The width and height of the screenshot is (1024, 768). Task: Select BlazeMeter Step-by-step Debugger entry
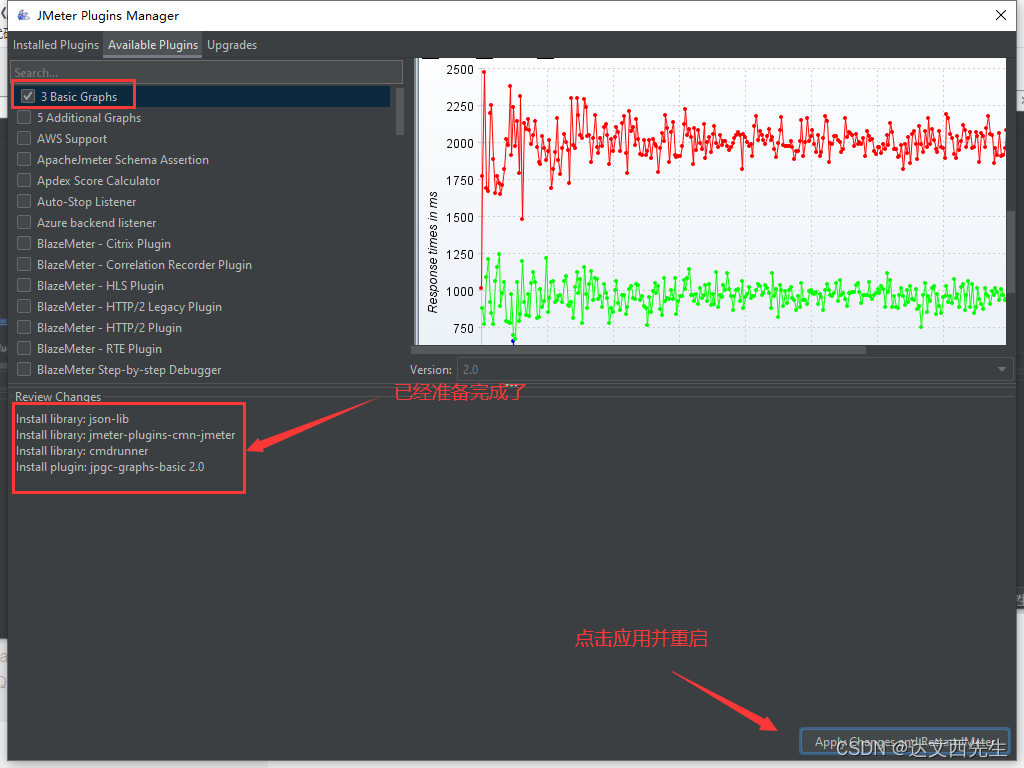click(x=129, y=370)
